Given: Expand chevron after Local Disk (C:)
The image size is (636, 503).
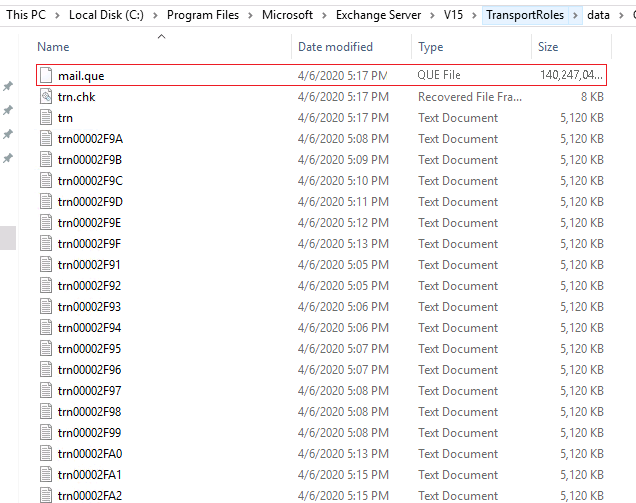Looking at the screenshot, I should [x=155, y=15].
